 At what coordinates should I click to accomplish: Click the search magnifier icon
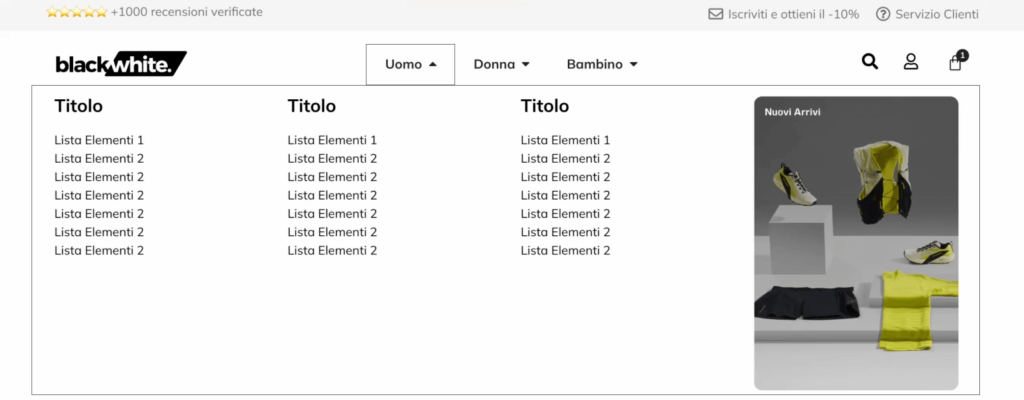click(x=870, y=62)
